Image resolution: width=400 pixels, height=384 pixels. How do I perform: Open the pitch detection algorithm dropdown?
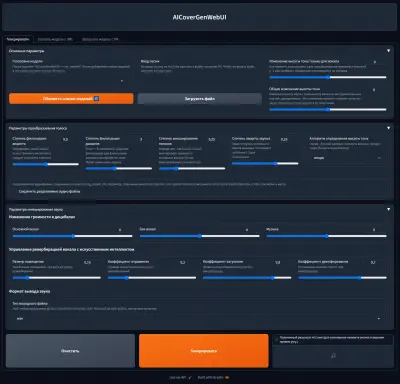(347, 158)
